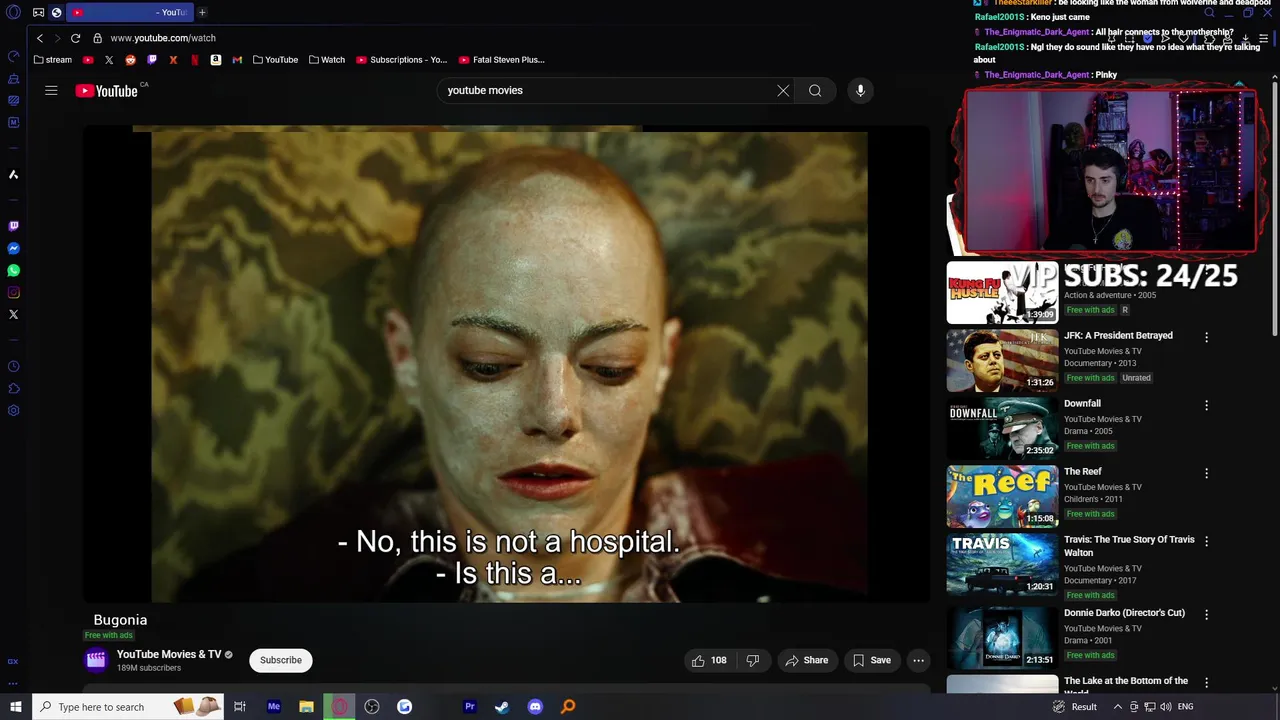Screen dimensions: 1280x720
Task: Submit search with magnifier icon
Action: coord(815,90)
